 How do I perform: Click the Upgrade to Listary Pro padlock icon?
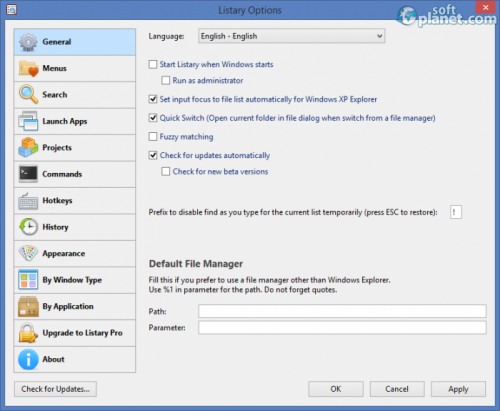pos(28,333)
